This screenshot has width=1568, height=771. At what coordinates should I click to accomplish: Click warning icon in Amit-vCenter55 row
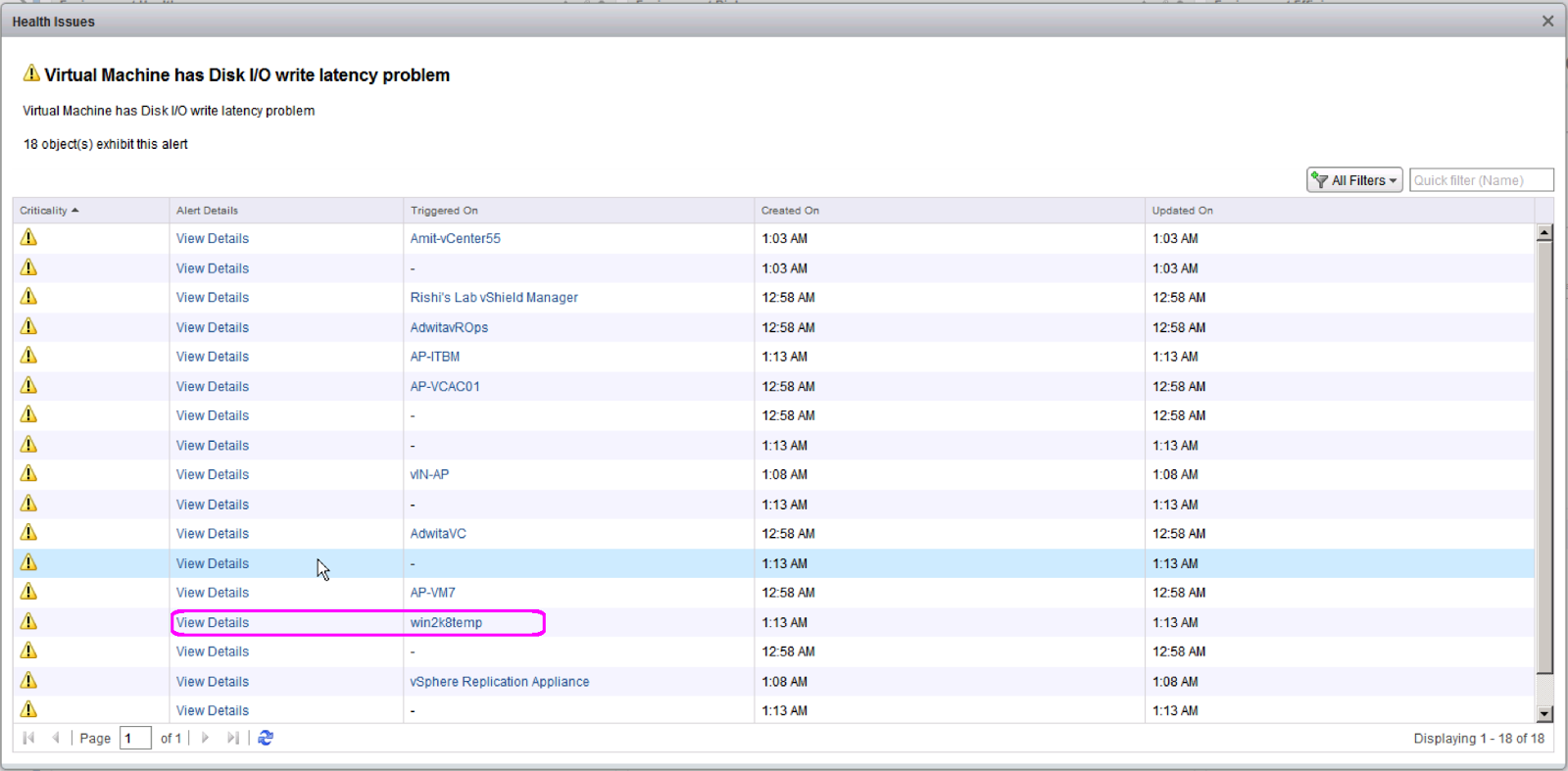(x=28, y=237)
